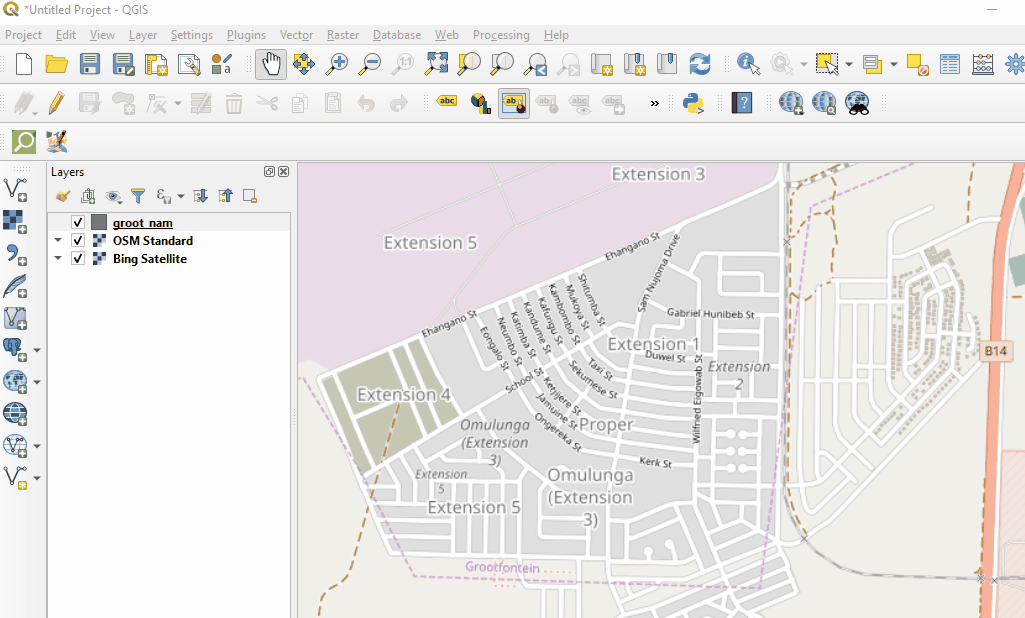Screen dimensions: 1025x618
Task: Float the Layers panel
Action: [x=269, y=172]
